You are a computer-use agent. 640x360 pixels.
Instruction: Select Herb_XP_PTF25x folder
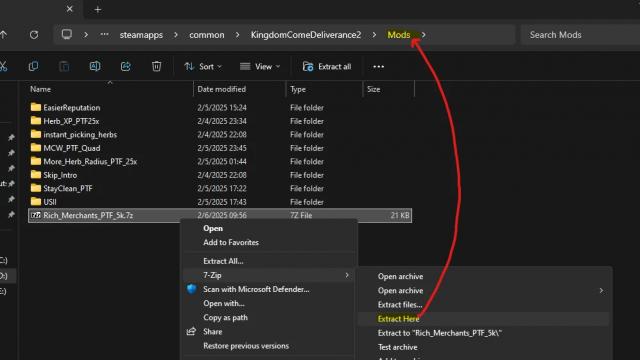coord(71,121)
